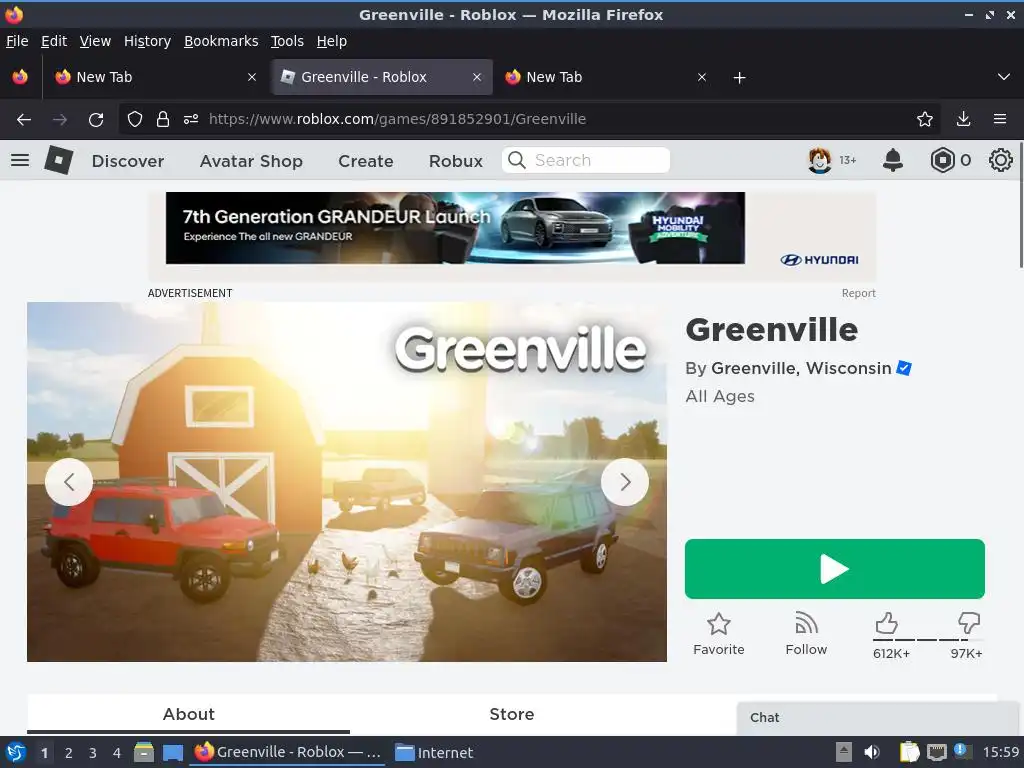
Task: Switch to the first New Tab
Action: [x=154, y=77]
